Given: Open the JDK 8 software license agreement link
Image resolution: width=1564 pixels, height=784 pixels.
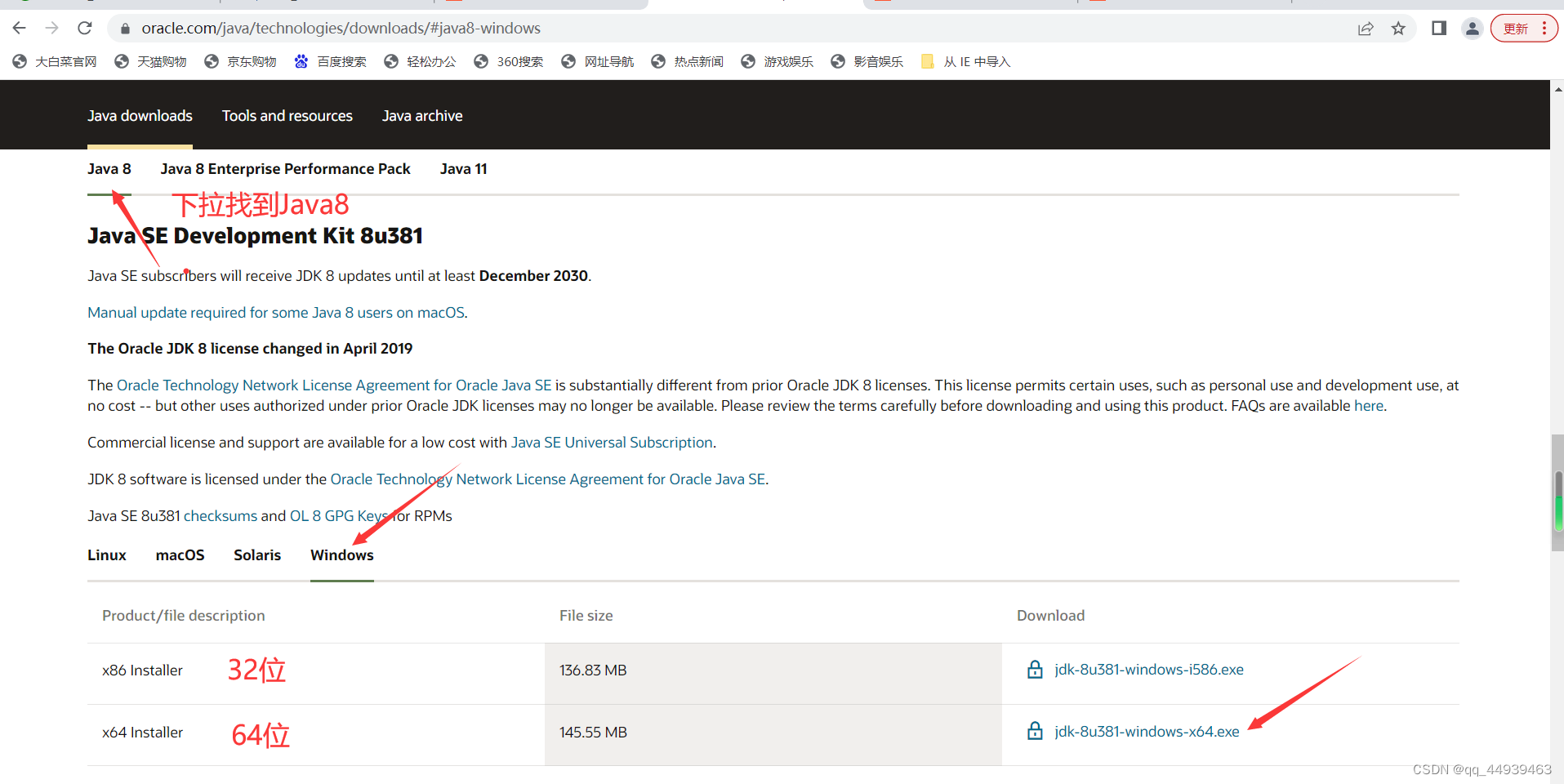Looking at the screenshot, I should [x=547, y=479].
